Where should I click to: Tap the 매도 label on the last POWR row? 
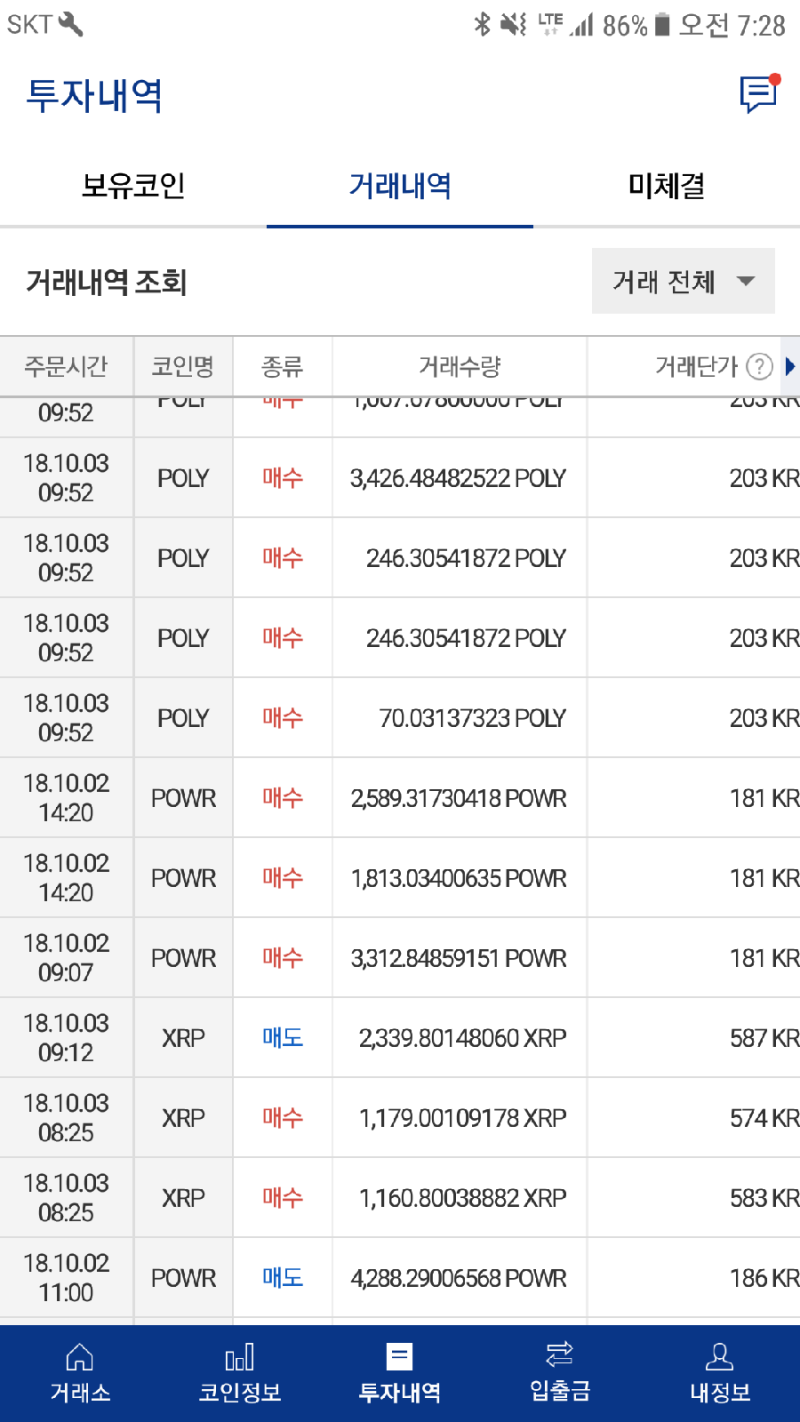tap(282, 1277)
